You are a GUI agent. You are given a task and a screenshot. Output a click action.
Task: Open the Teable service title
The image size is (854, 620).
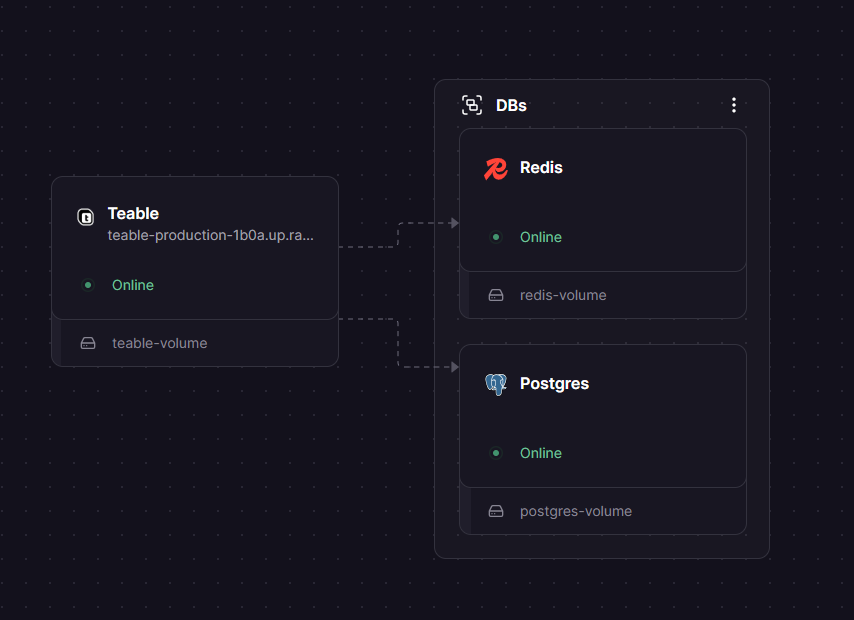tap(133, 214)
